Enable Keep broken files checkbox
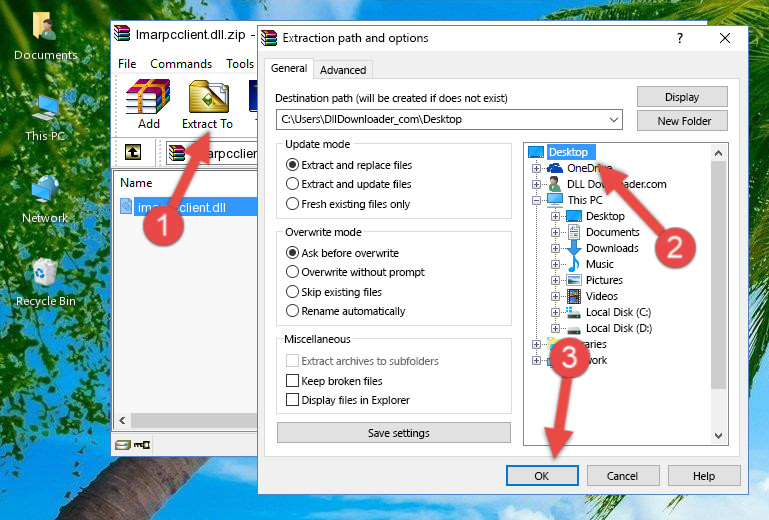The image size is (769, 520). [x=292, y=381]
